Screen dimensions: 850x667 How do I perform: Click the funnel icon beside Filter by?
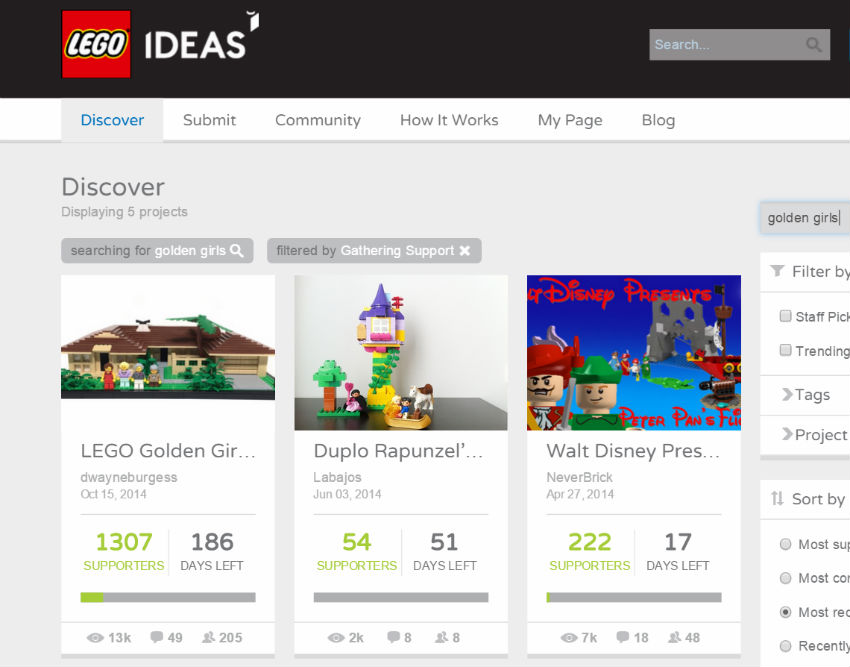click(777, 271)
